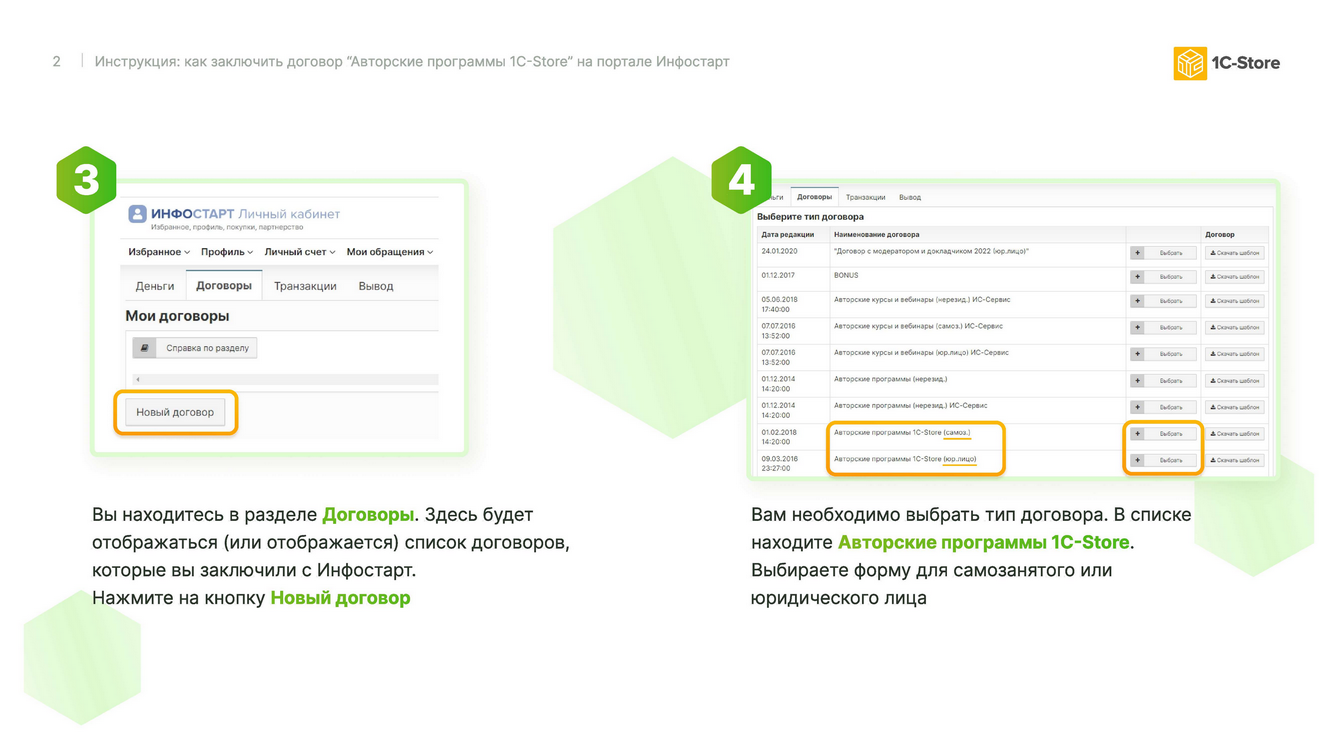
Task: Click the plus icon in the BONUS row
Action: click(x=1137, y=277)
